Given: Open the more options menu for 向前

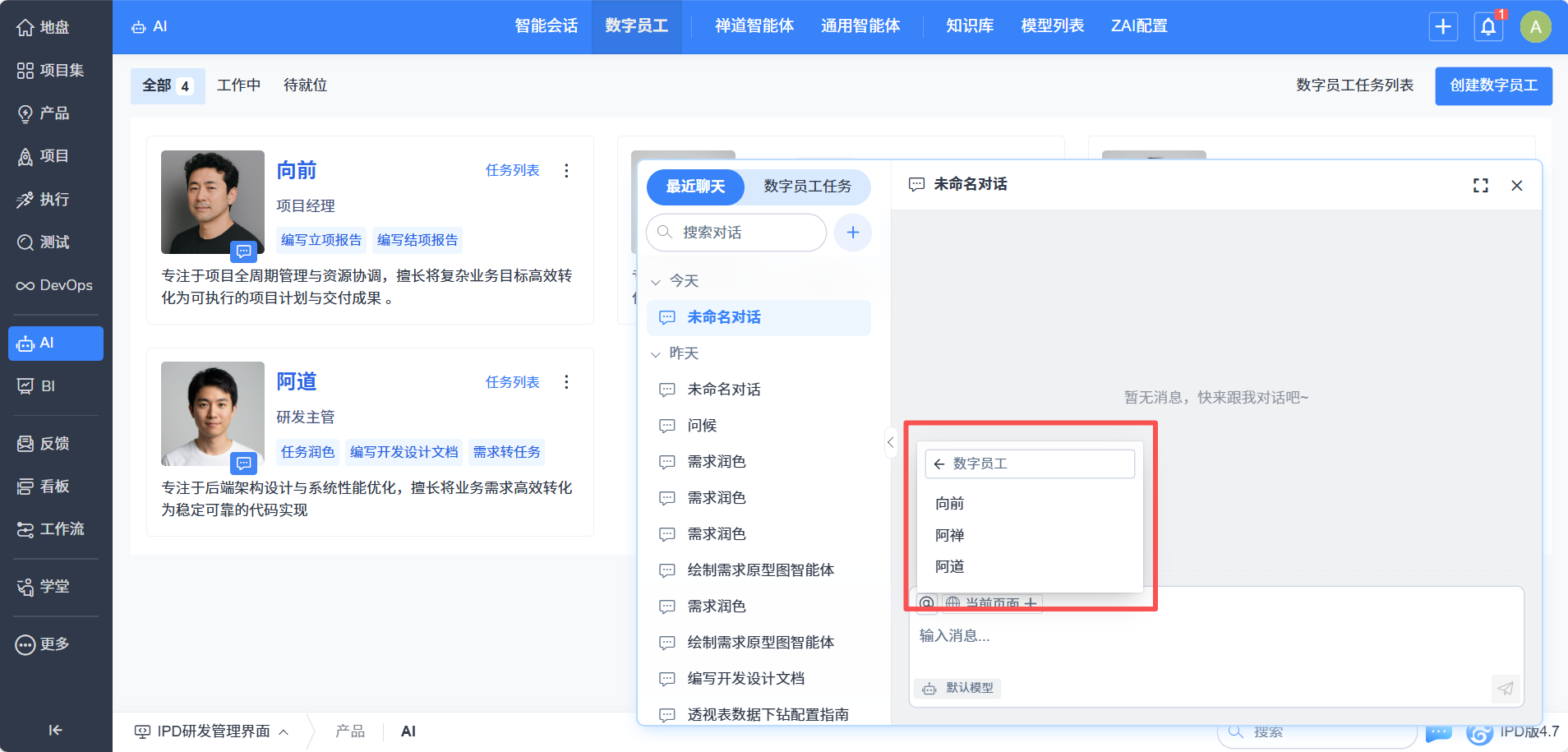Looking at the screenshot, I should pyautogui.click(x=566, y=170).
